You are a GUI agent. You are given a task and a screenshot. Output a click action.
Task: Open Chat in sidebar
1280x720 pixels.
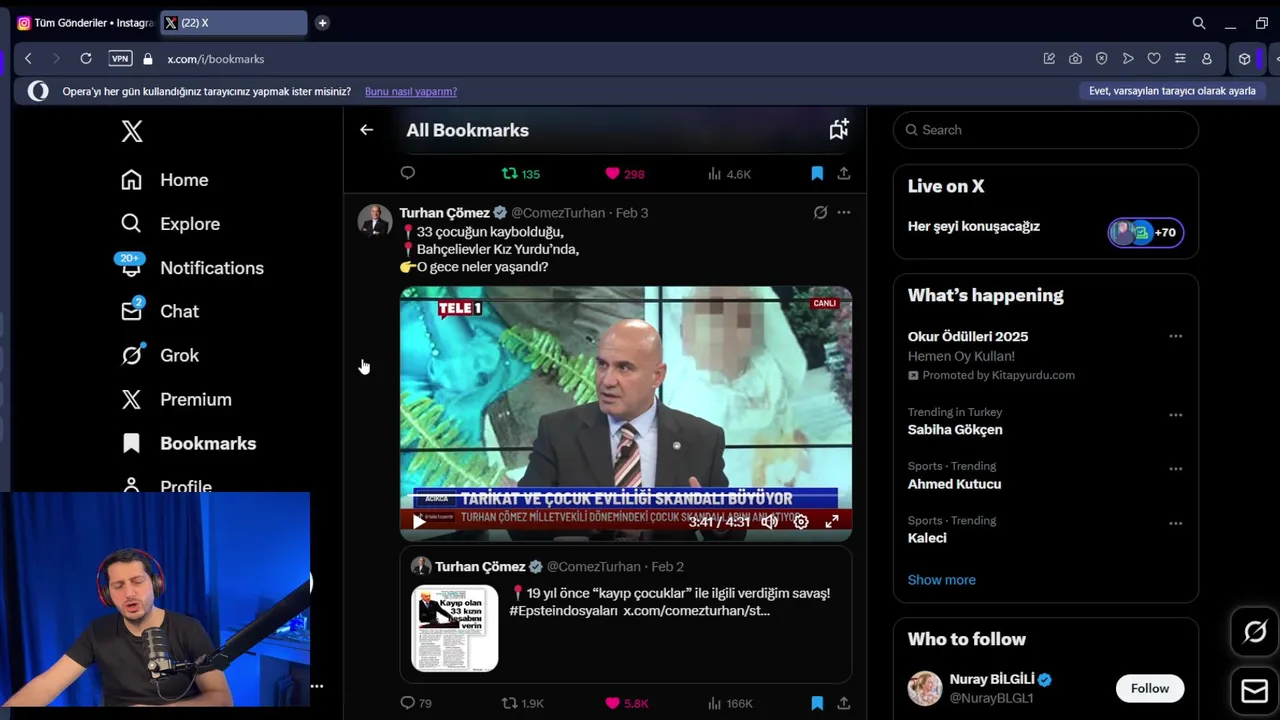coord(160,311)
